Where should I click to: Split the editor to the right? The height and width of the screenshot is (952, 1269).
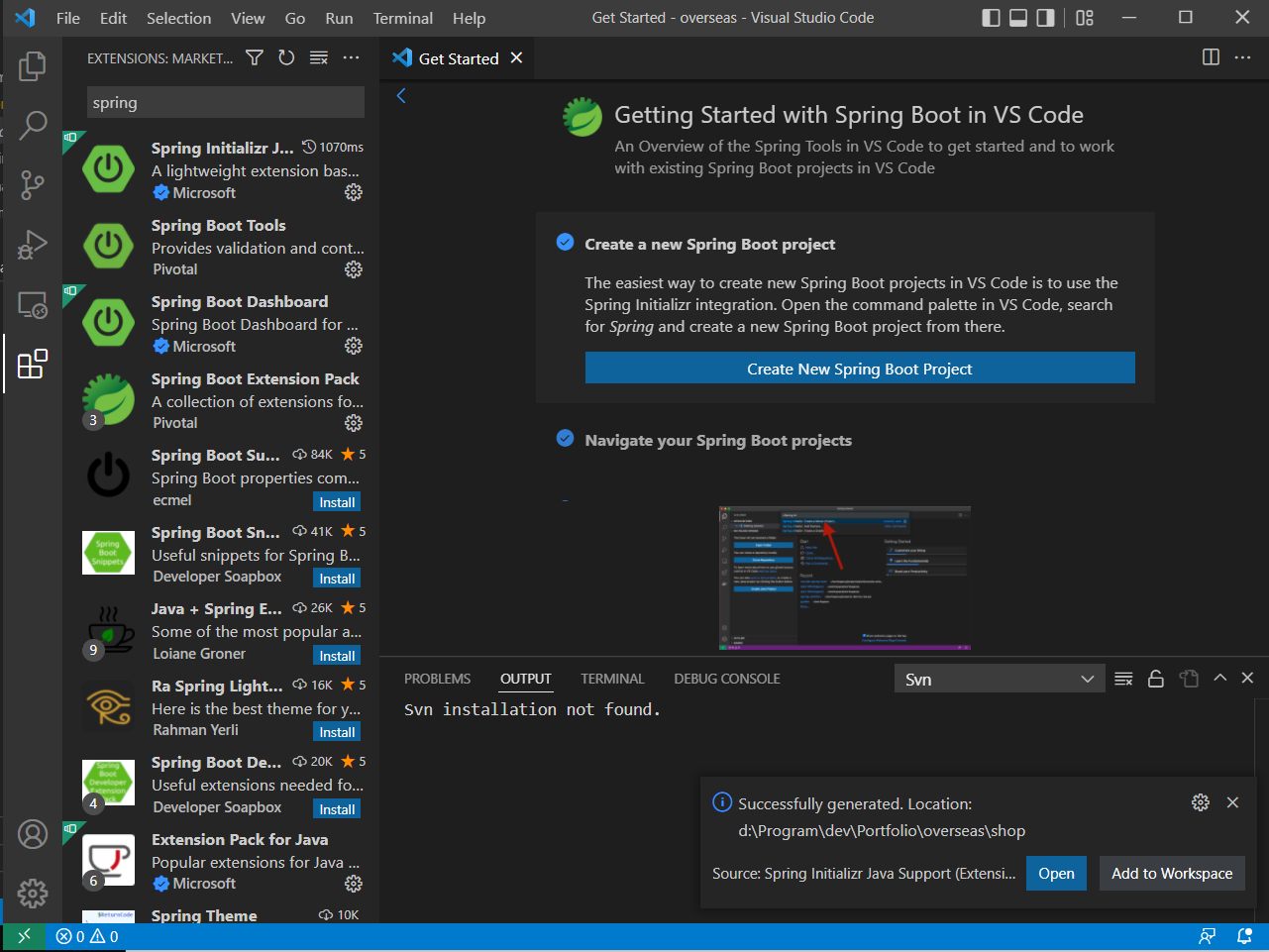pyautogui.click(x=1211, y=57)
